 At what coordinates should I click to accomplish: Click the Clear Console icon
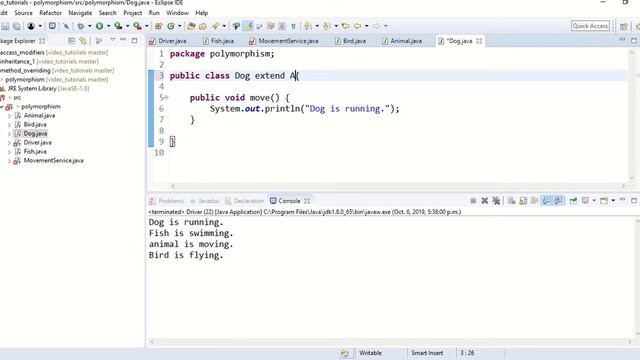511,200
